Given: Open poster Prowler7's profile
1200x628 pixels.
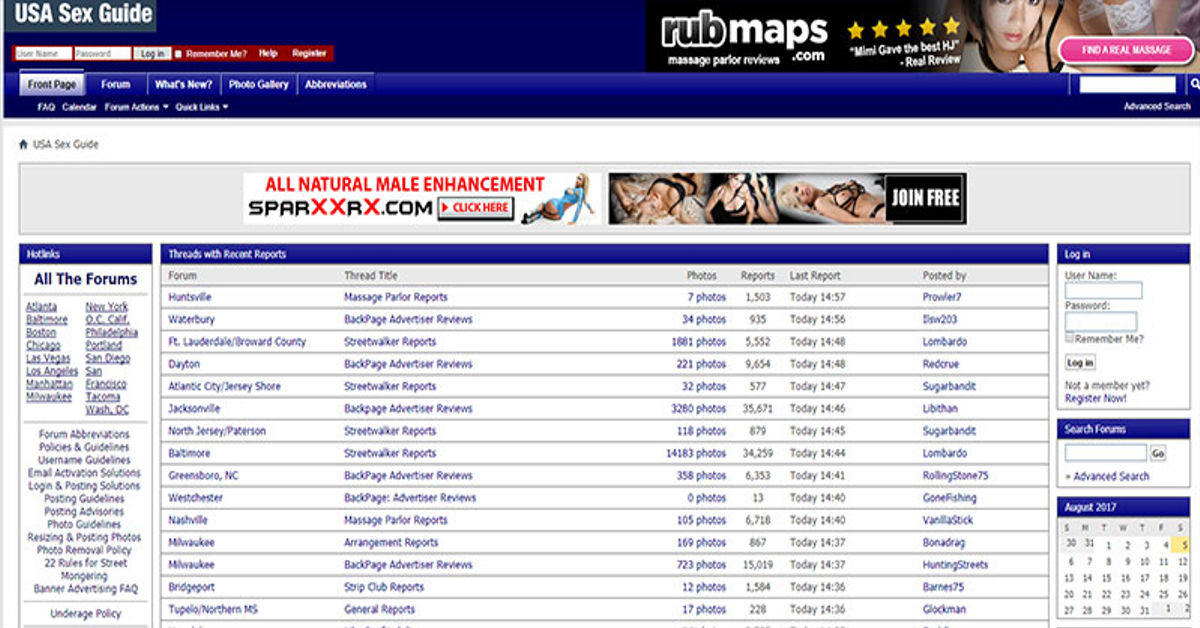Looking at the screenshot, I should coord(942,297).
